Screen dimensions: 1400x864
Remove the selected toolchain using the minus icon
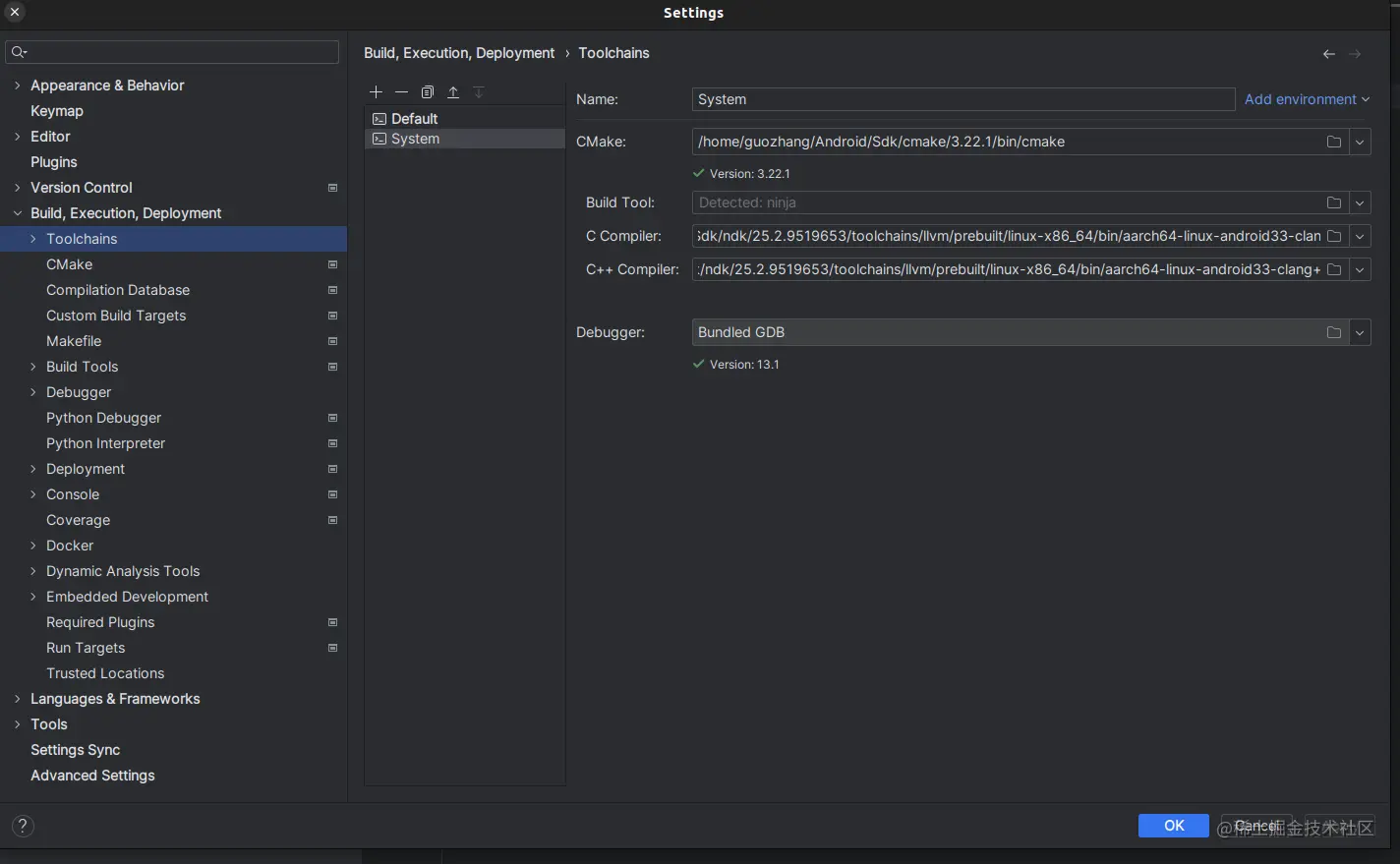click(x=401, y=91)
